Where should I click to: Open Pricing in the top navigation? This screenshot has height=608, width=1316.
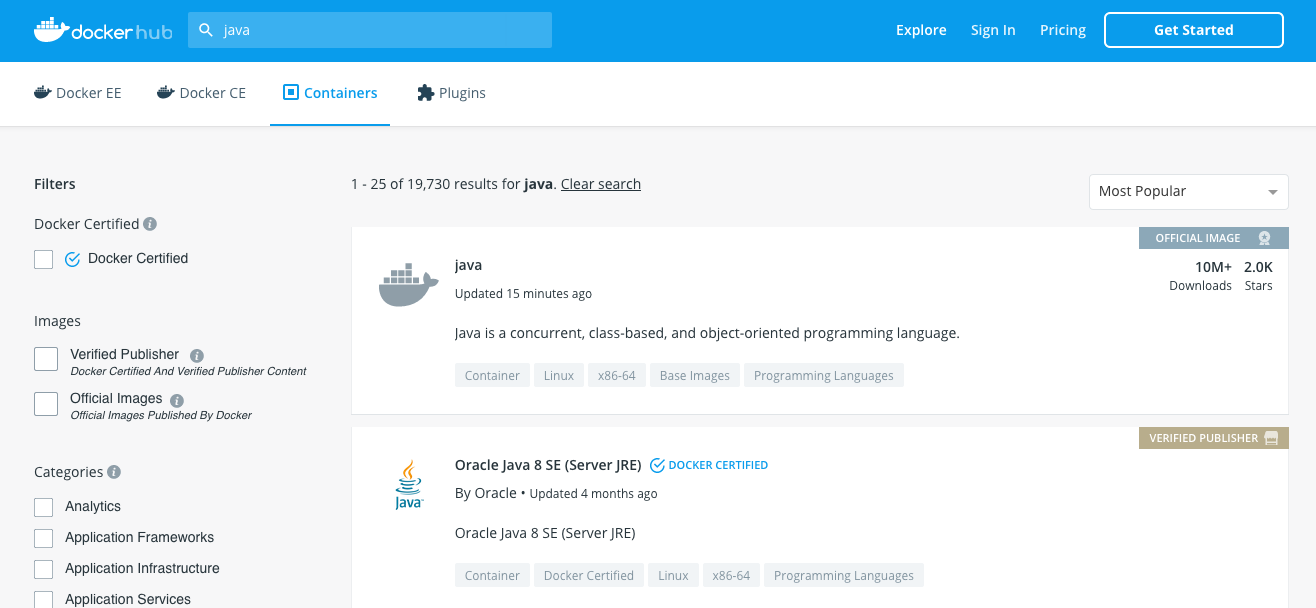coord(1063,30)
